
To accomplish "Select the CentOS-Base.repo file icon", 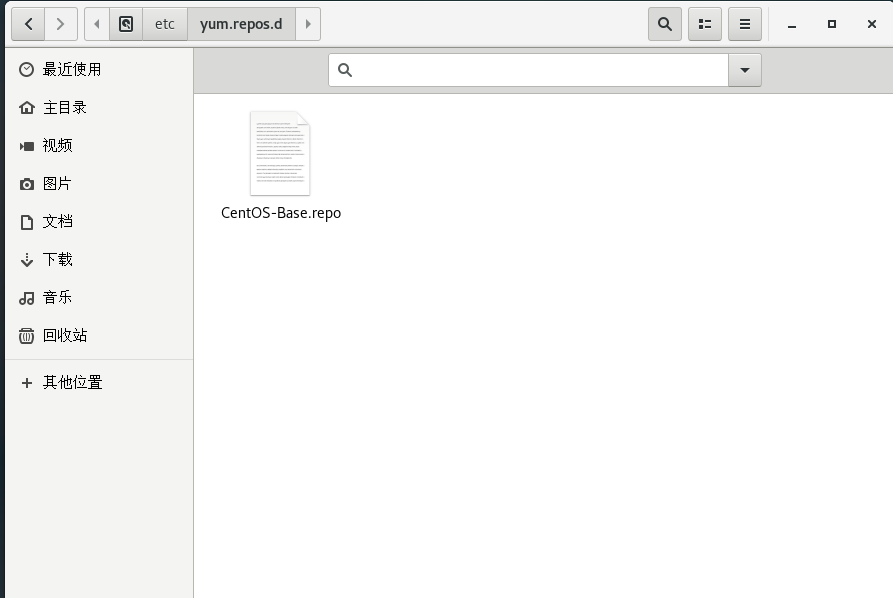I will coord(280,153).
